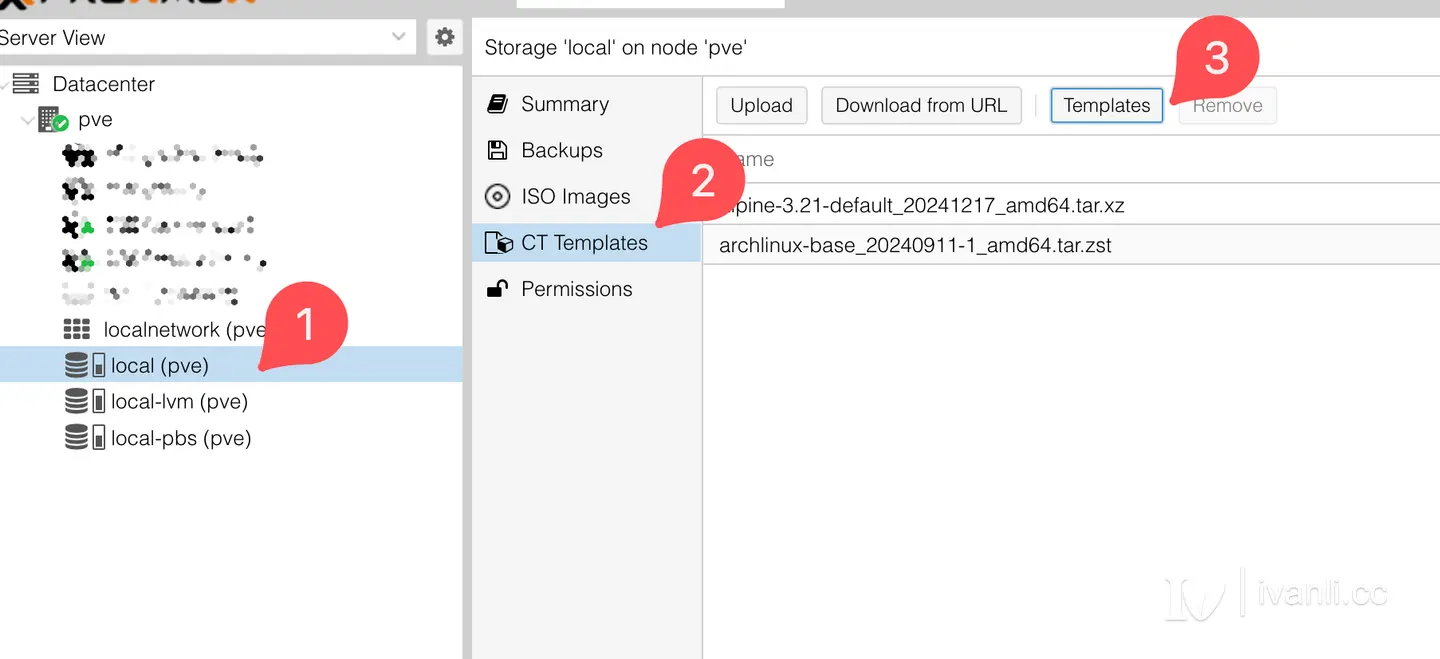Click the local-pbs storage disk icon
1440x659 pixels.
tap(85, 438)
